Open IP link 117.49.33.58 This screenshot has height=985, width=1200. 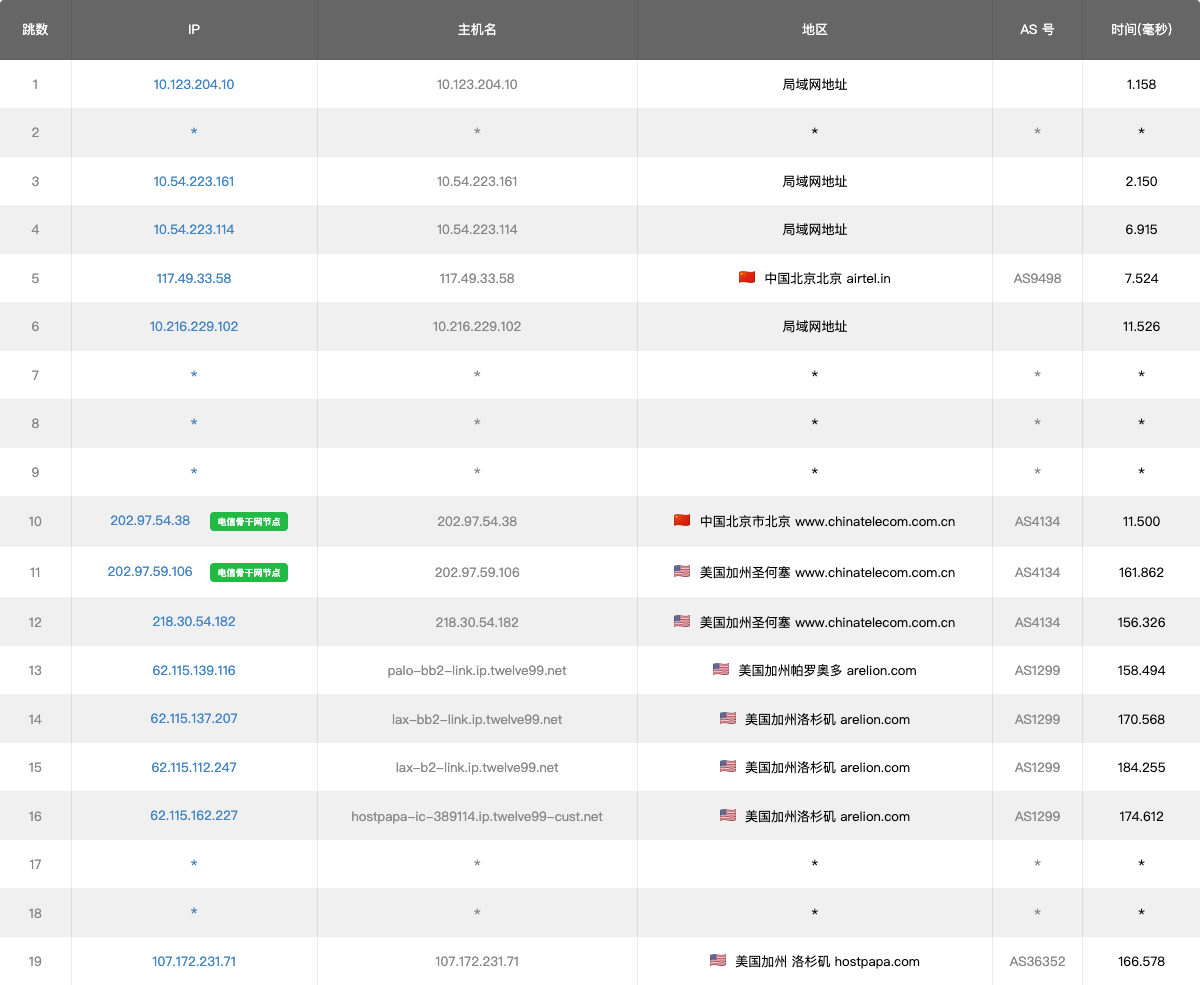coord(194,278)
